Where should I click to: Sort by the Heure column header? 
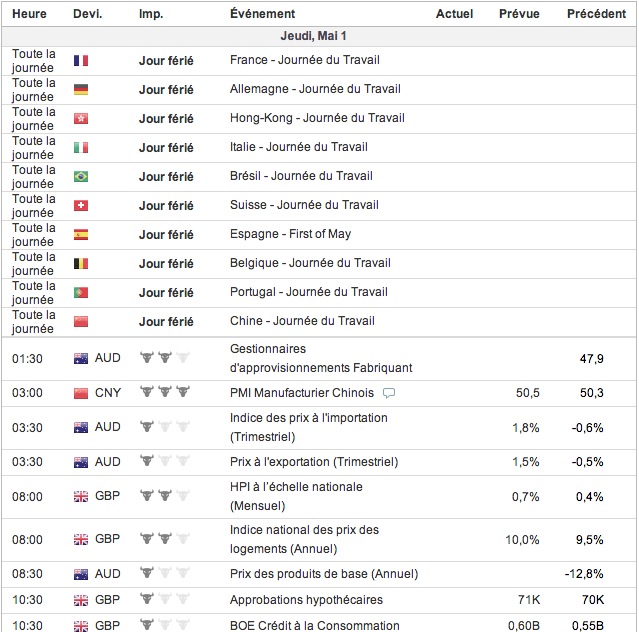(x=30, y=14)
